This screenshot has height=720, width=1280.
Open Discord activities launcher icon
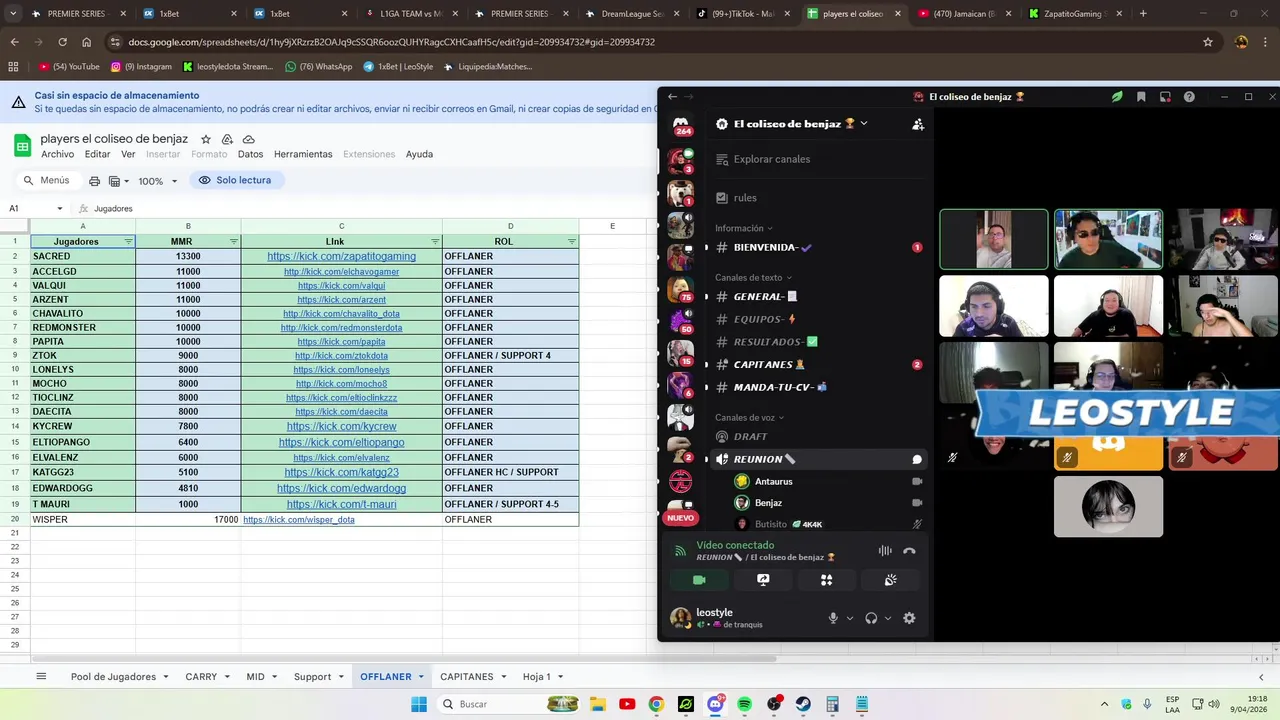click(826, 580)
